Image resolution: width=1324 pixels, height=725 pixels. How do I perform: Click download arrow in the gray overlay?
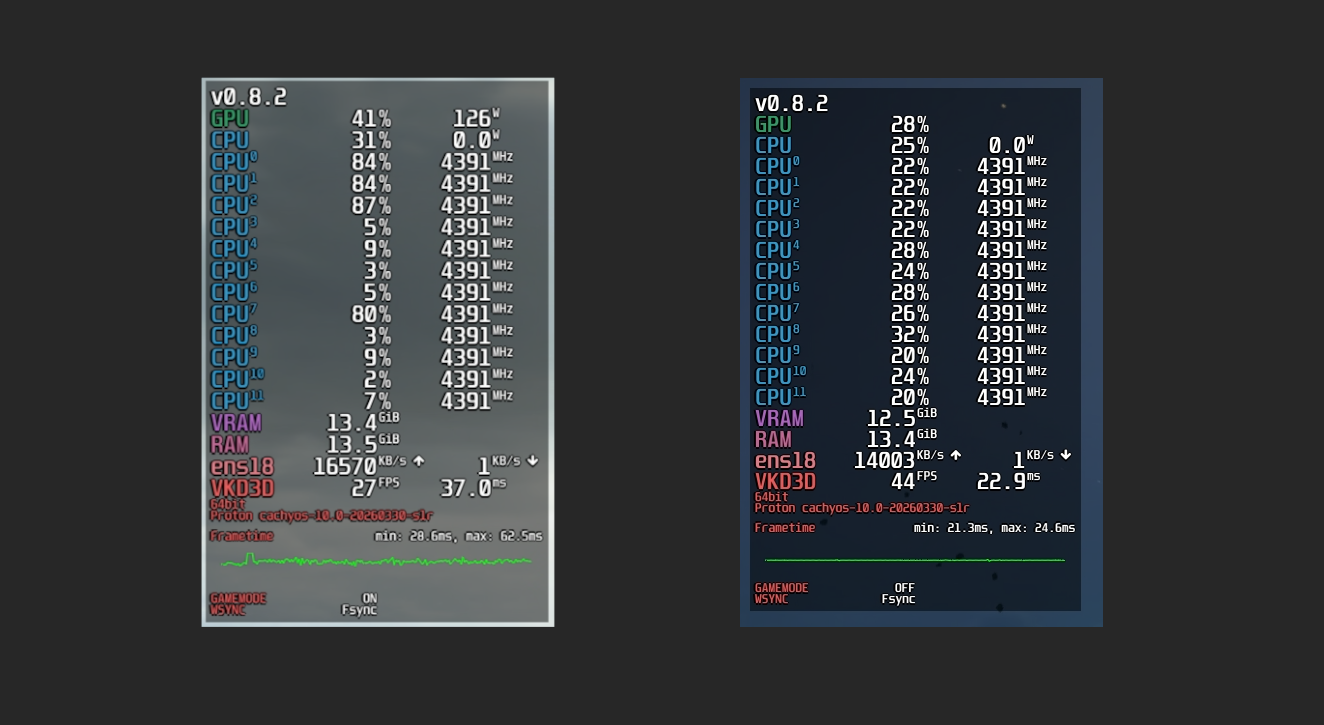(532, 461)
